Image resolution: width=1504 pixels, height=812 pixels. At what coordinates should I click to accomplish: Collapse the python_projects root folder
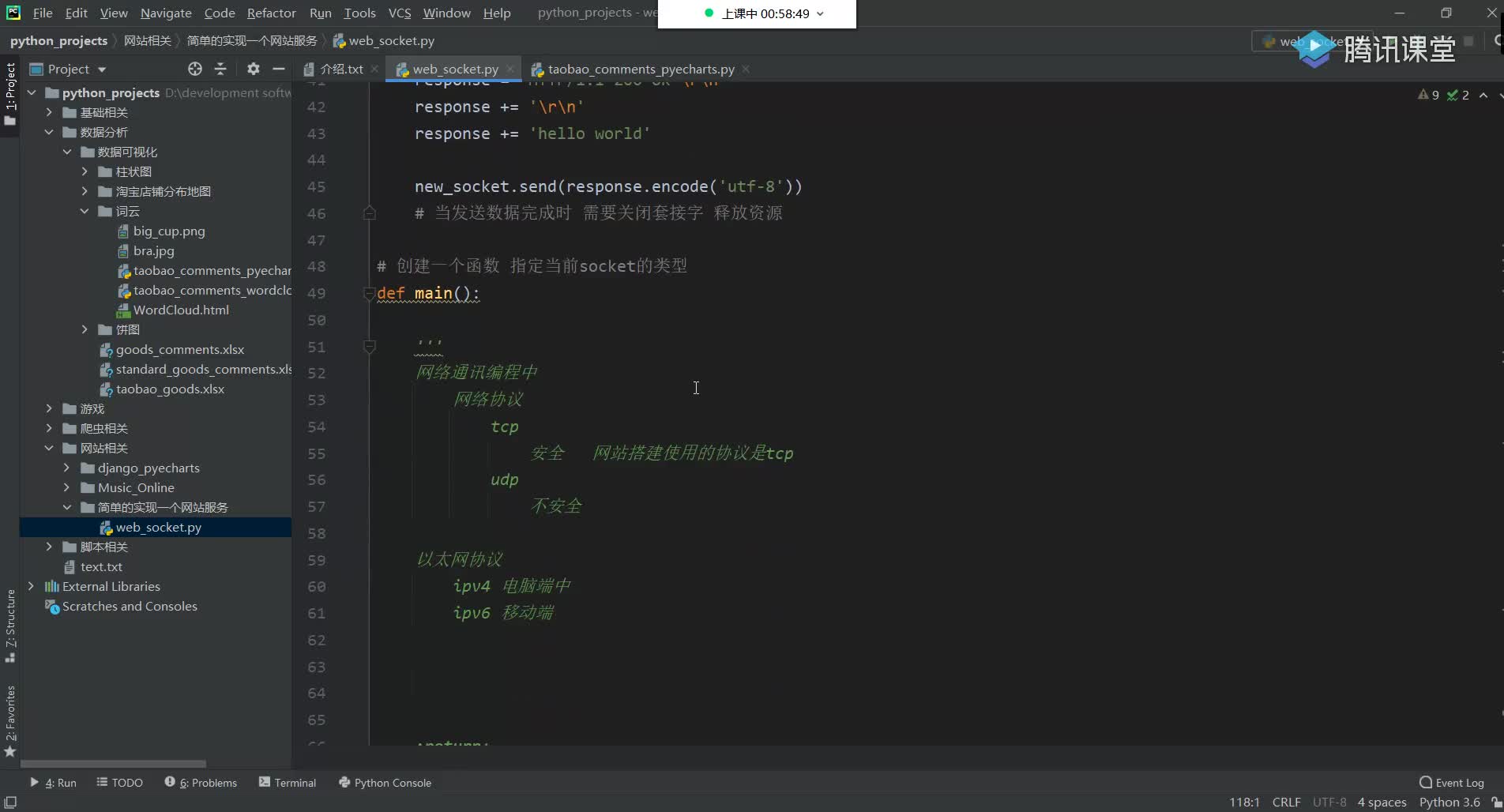[x=32, y=92]
